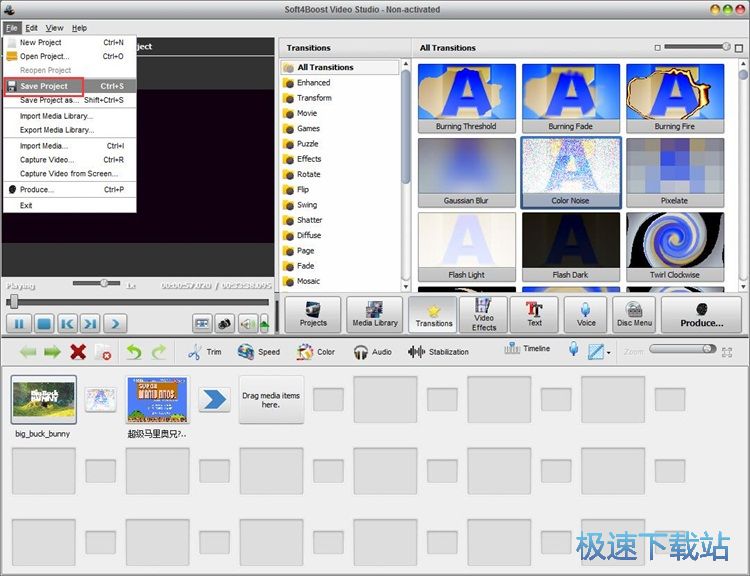
Task: Choose Open Project... menu entry
Action: [70, 56]
